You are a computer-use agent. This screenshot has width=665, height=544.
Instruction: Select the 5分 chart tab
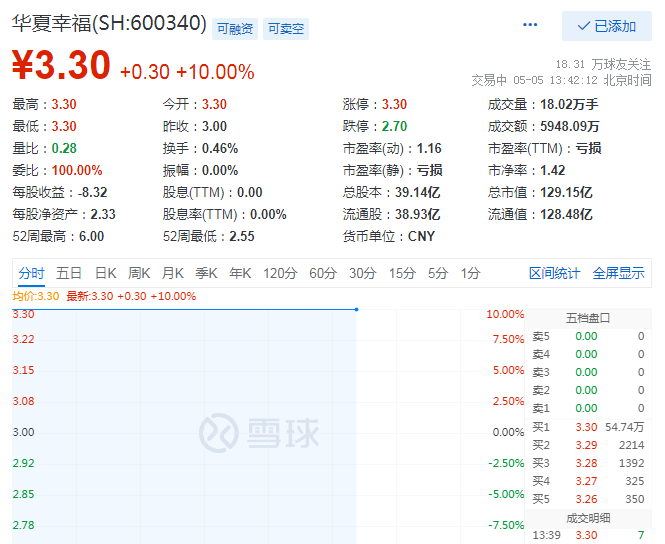(438, 273)
